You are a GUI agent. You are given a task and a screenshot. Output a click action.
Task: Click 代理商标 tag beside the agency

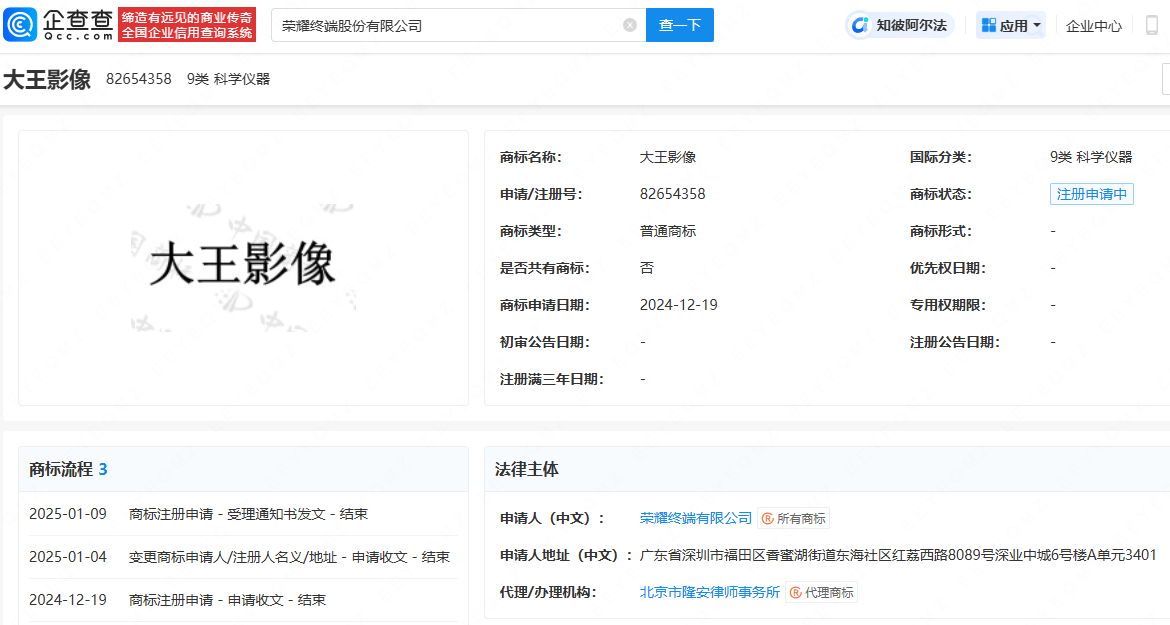tap(822, 592)
